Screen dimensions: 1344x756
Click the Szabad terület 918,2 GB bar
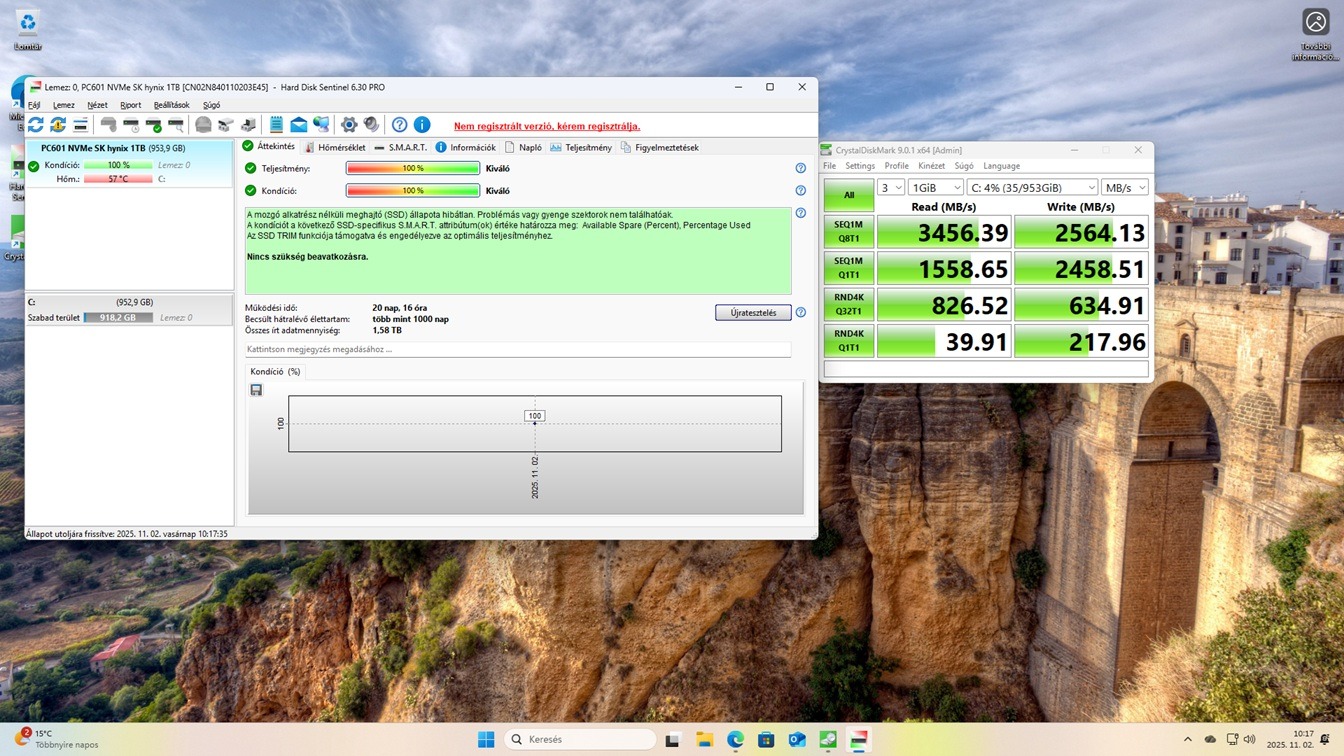pyautogui.click(x=118, y=318)
